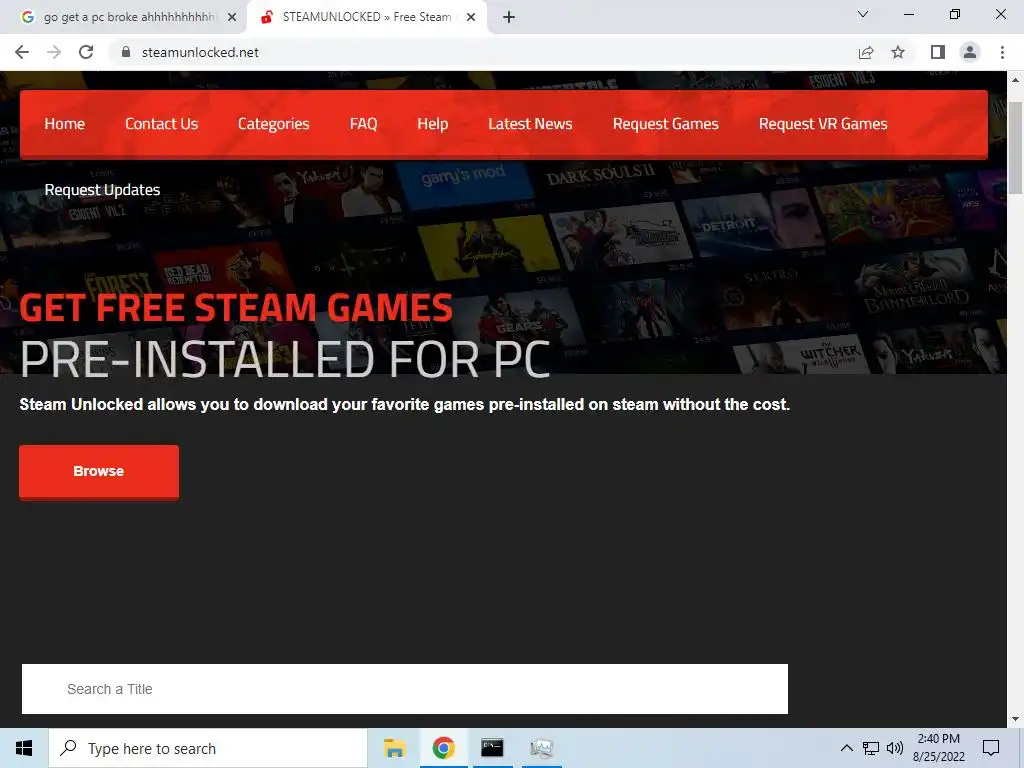
Task: Open the monitor app taskbar icon
Action: 541,748
